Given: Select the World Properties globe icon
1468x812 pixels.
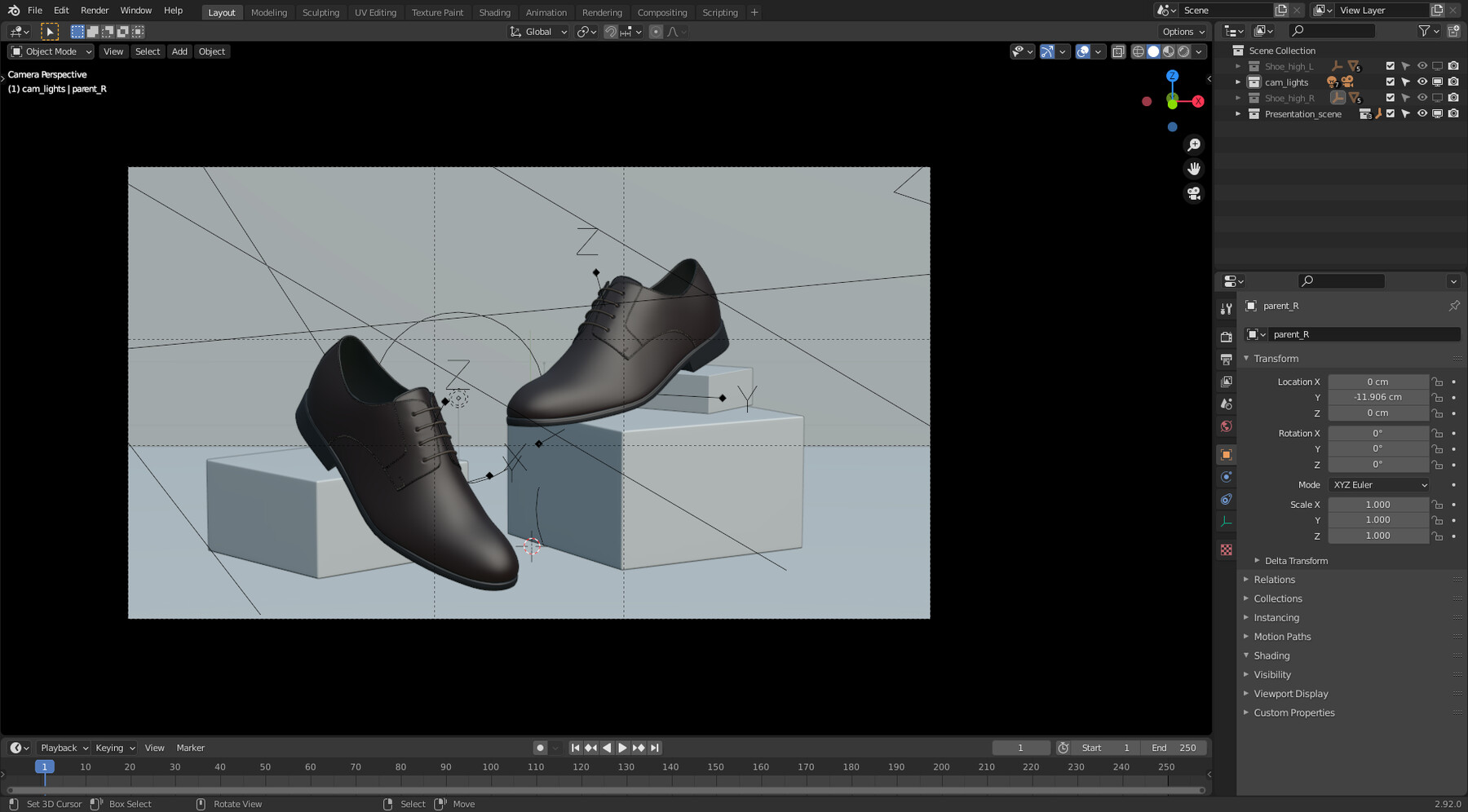Looking at the screenshot, I should [1226, 426].
